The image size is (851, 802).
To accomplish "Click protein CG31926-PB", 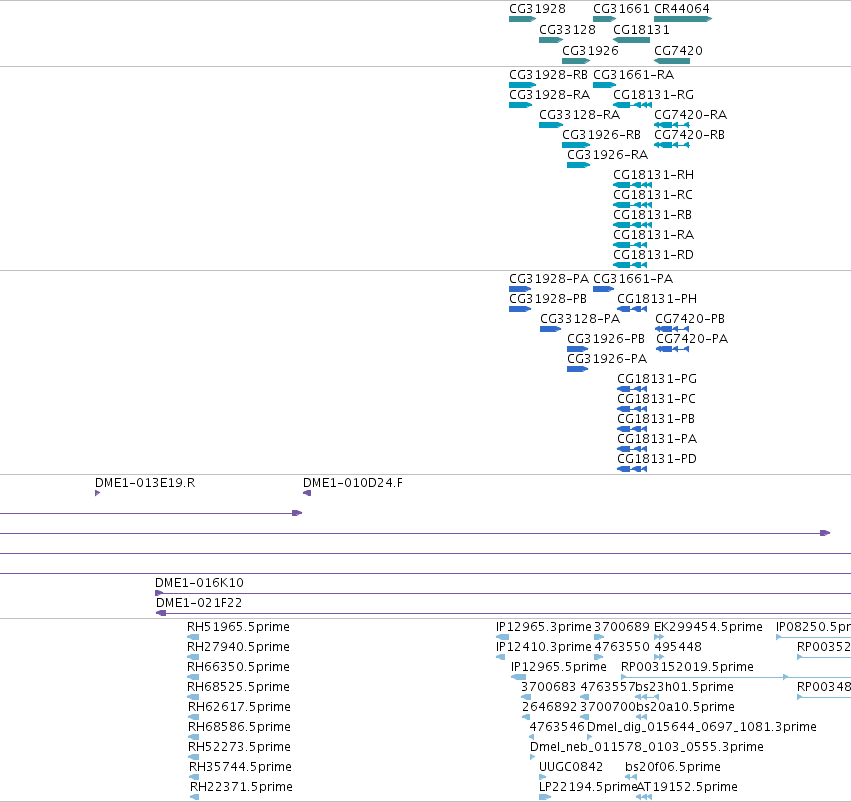I will pos(577,349).
